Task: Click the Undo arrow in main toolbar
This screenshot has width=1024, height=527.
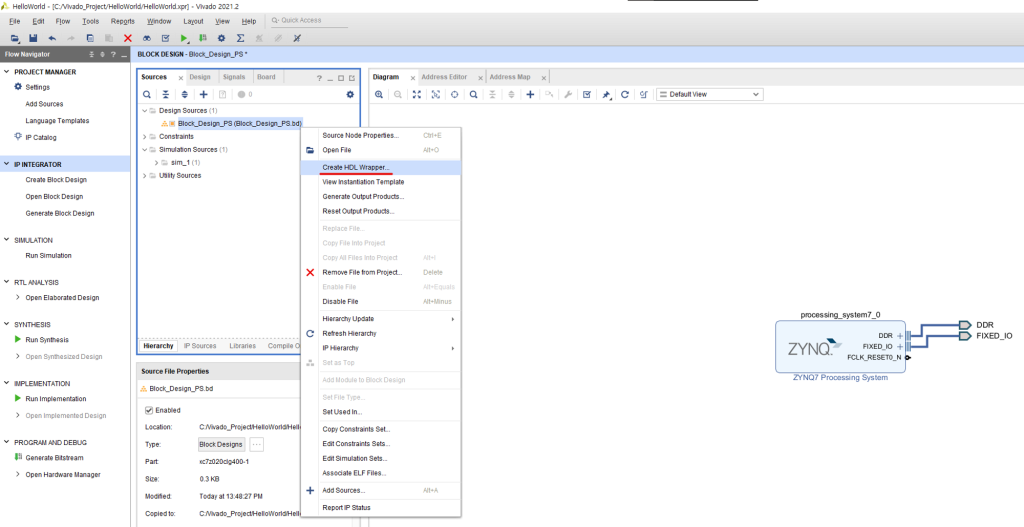Action: (x=52, y=39)
